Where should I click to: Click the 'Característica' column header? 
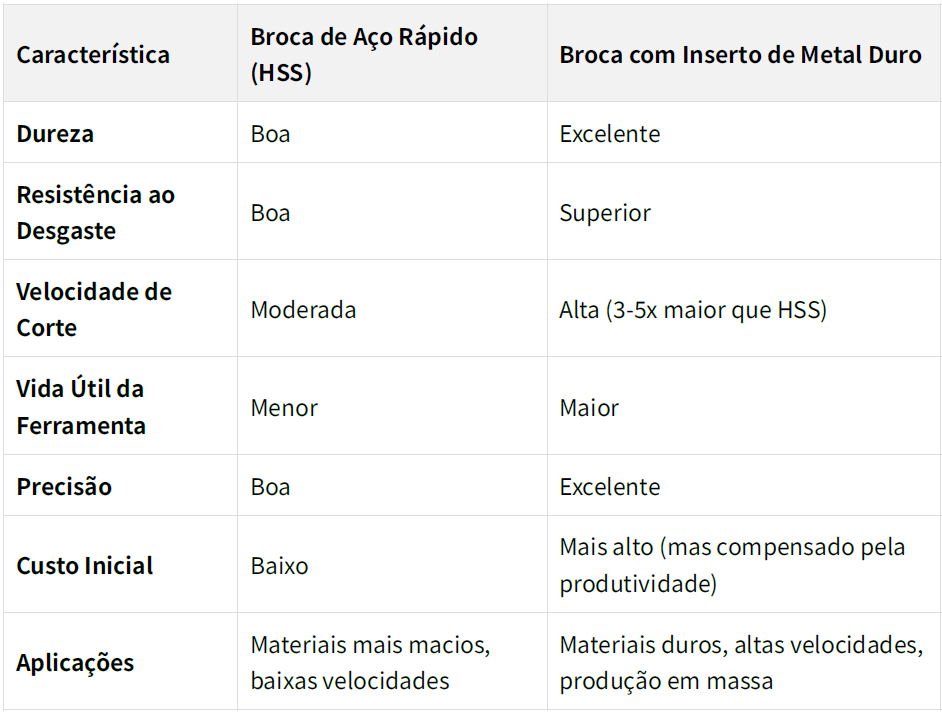point(93,55)
